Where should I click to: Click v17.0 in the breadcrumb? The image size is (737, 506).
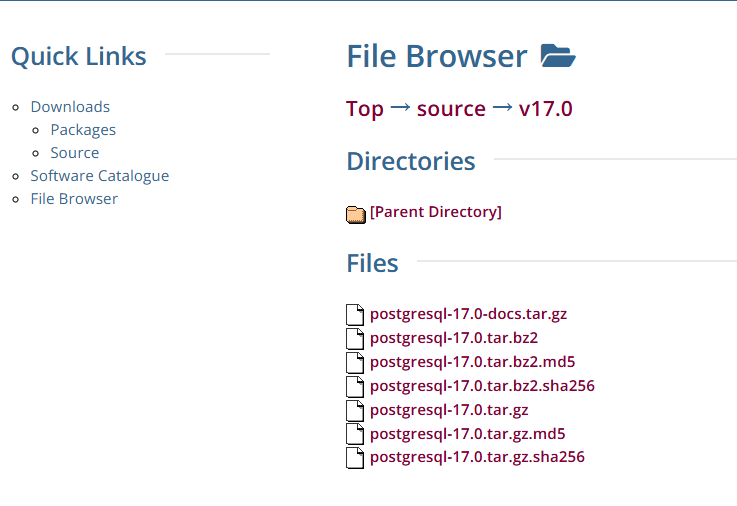coord(546,109)
